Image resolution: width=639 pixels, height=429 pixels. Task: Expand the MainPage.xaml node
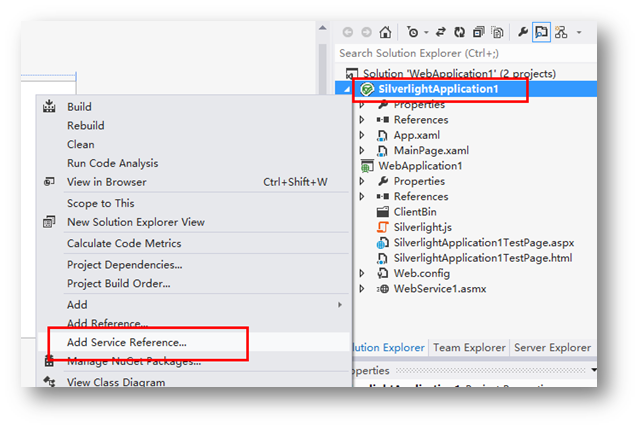(x=362, y=151)
